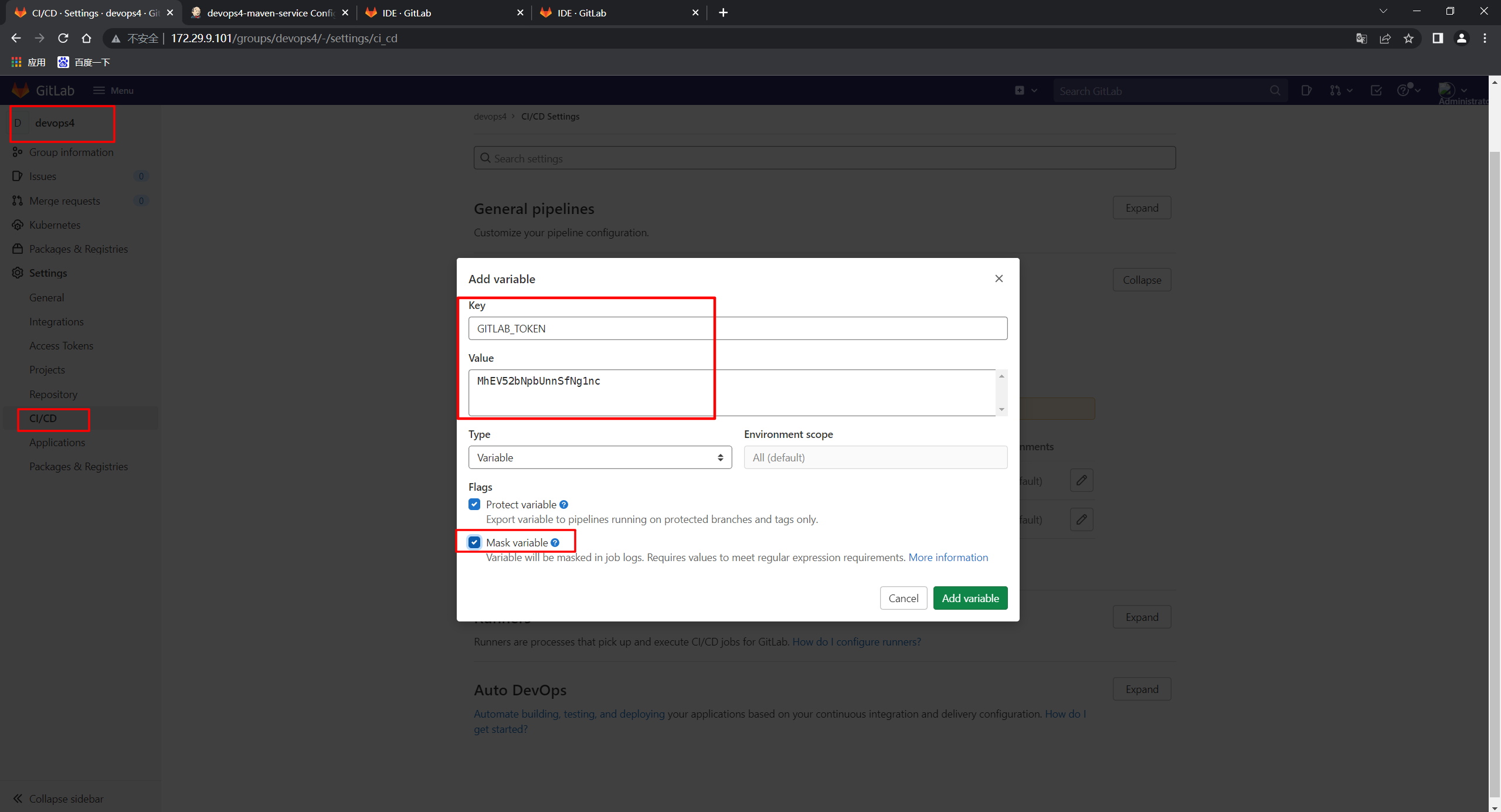The image size is (1501, 812).
Task: Click the search magnifier icon in GitLab bar
Action: 1275,91
